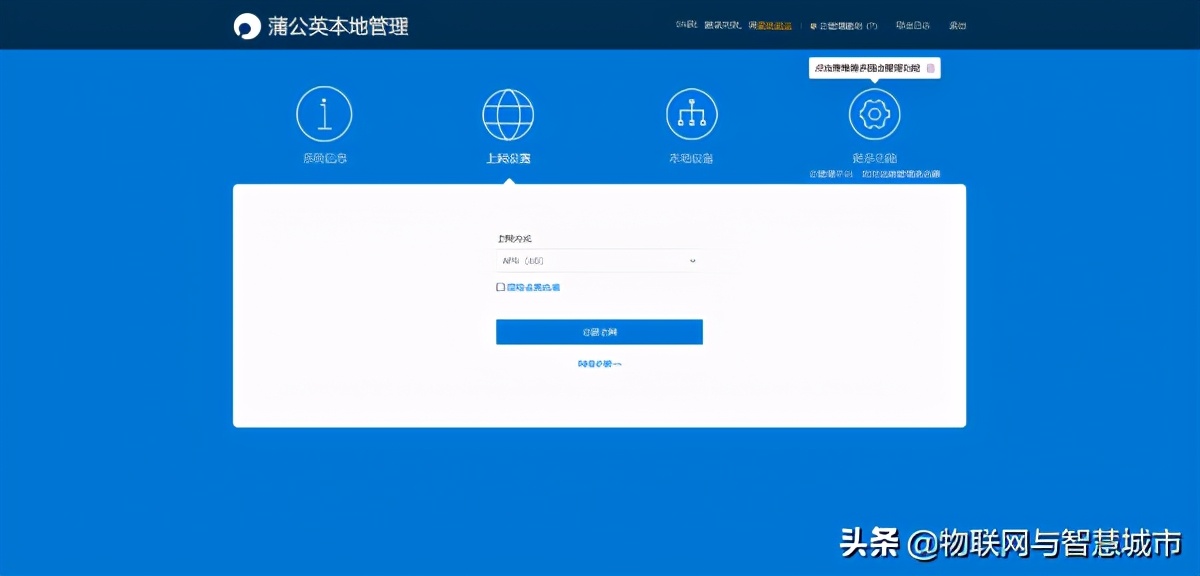Enable the checkbox under the connection dropdown
Viewport: 1200px width, 576px height.
(500, 287)
